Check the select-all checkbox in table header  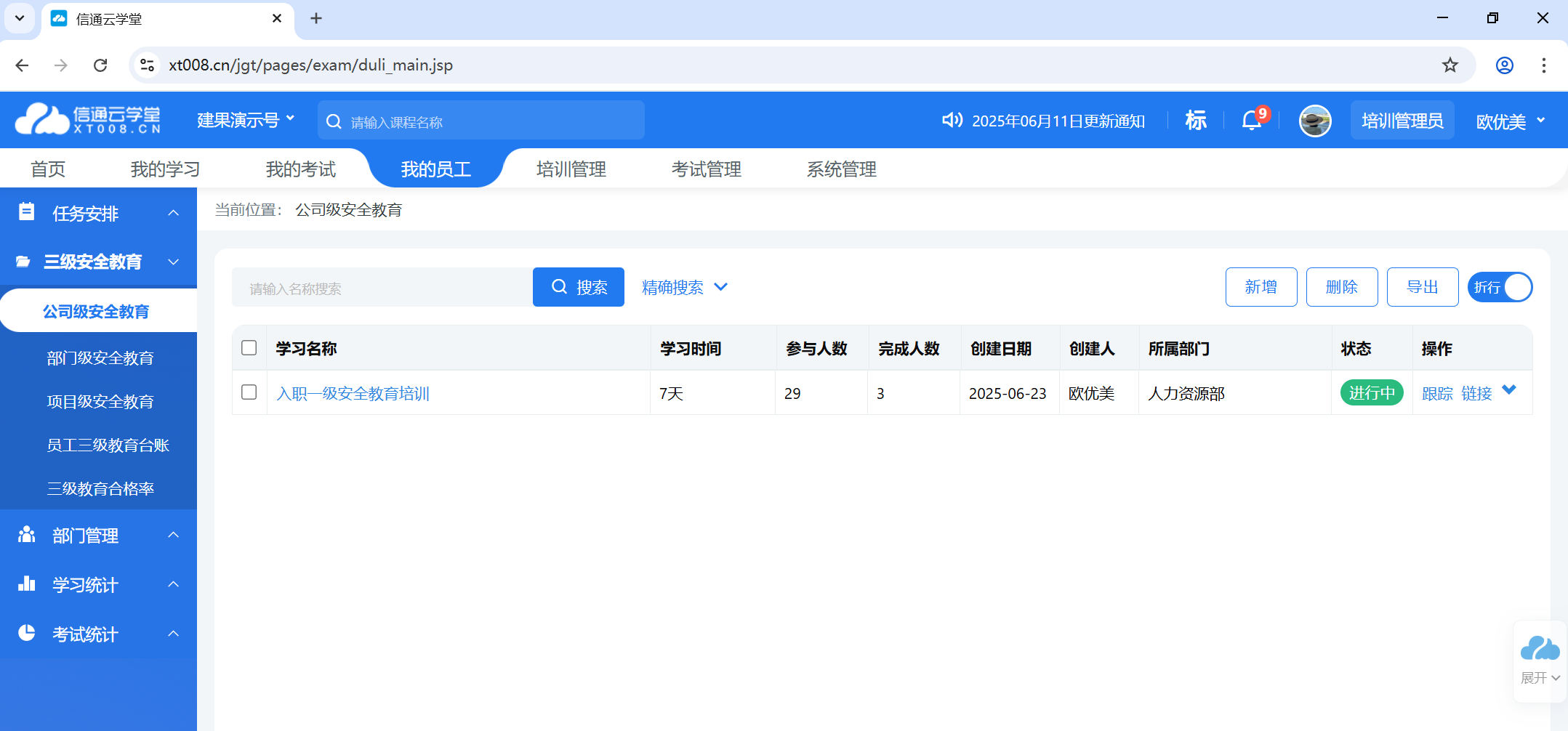coord(249,348)
